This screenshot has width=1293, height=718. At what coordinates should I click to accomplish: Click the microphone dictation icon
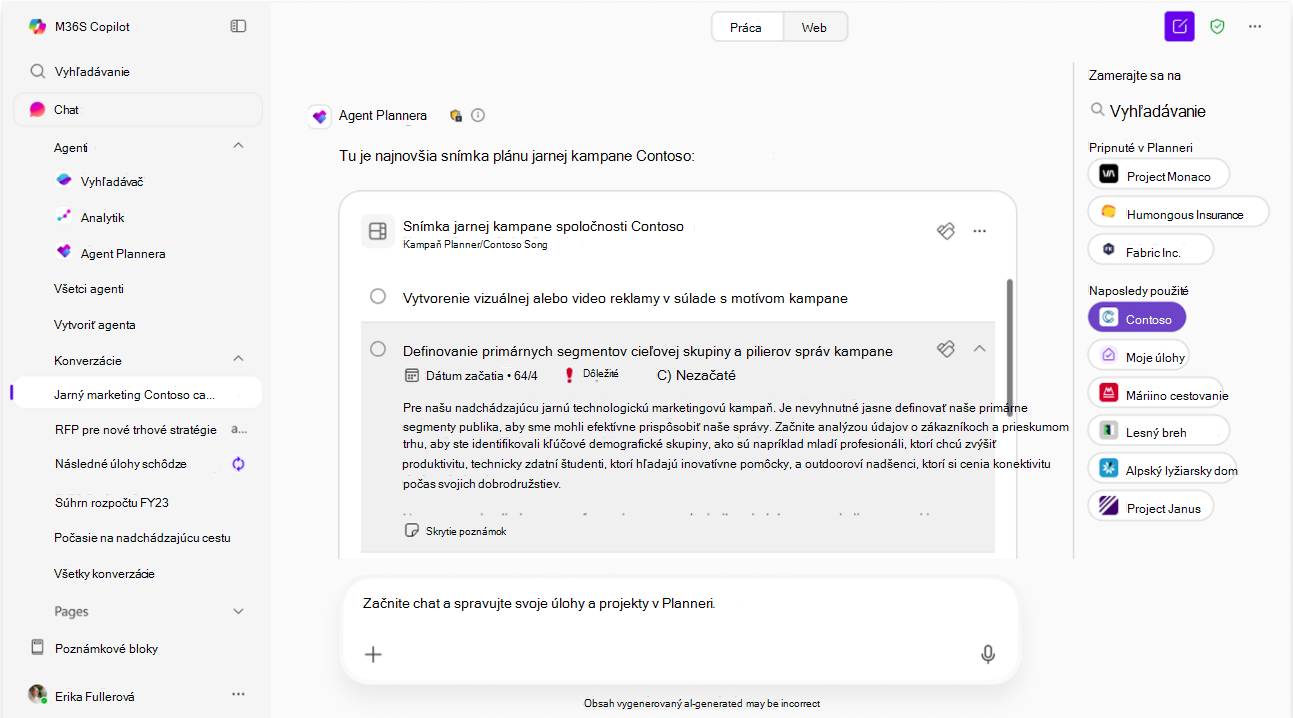coord(988,655)
